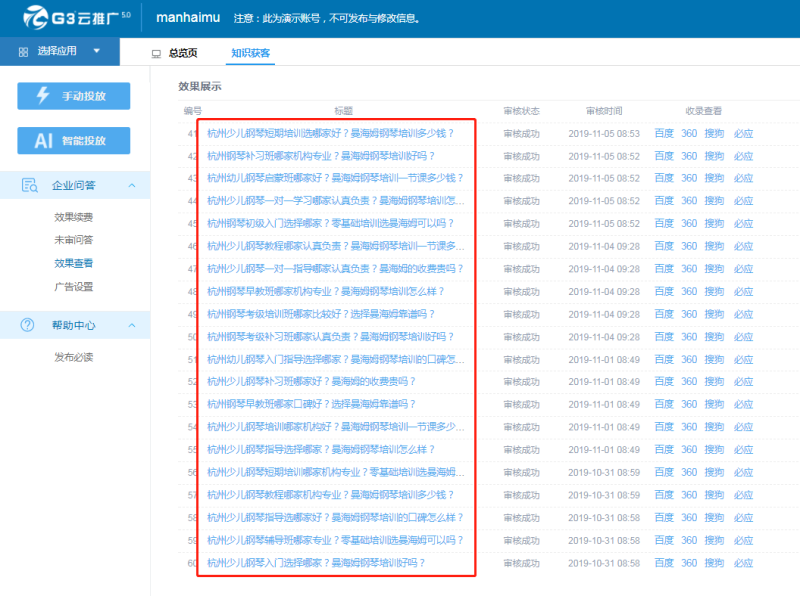The height and width of the screenshot is (596, 800).
Task: Open title 杭州钢琴早教班哪家口碑好
Action: click(311, 404)
